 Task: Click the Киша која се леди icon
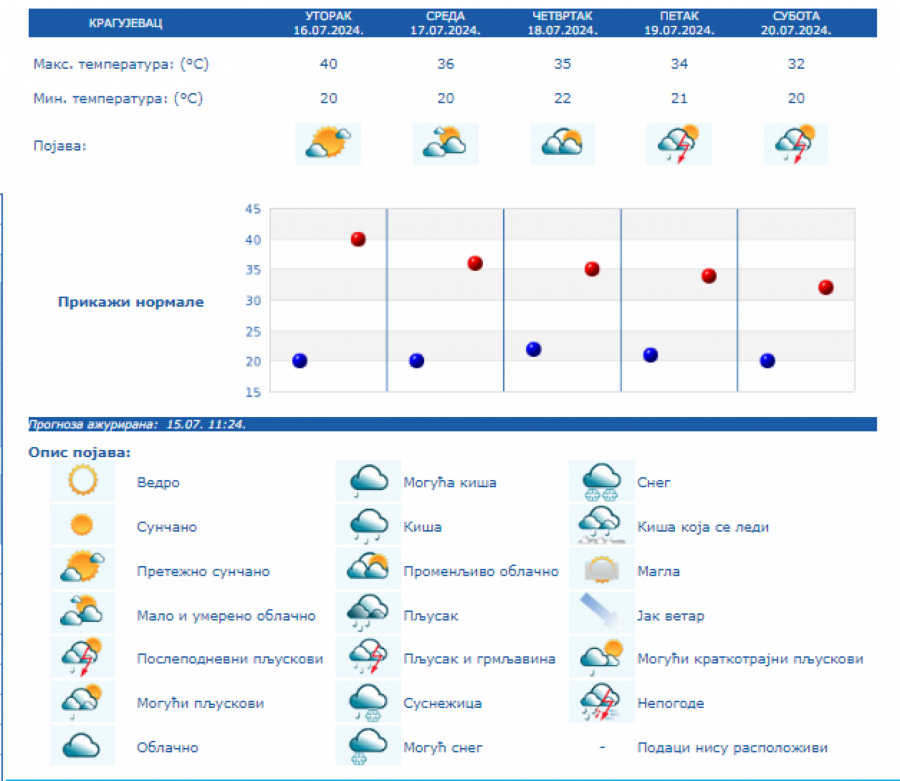(x=602, y=525)
